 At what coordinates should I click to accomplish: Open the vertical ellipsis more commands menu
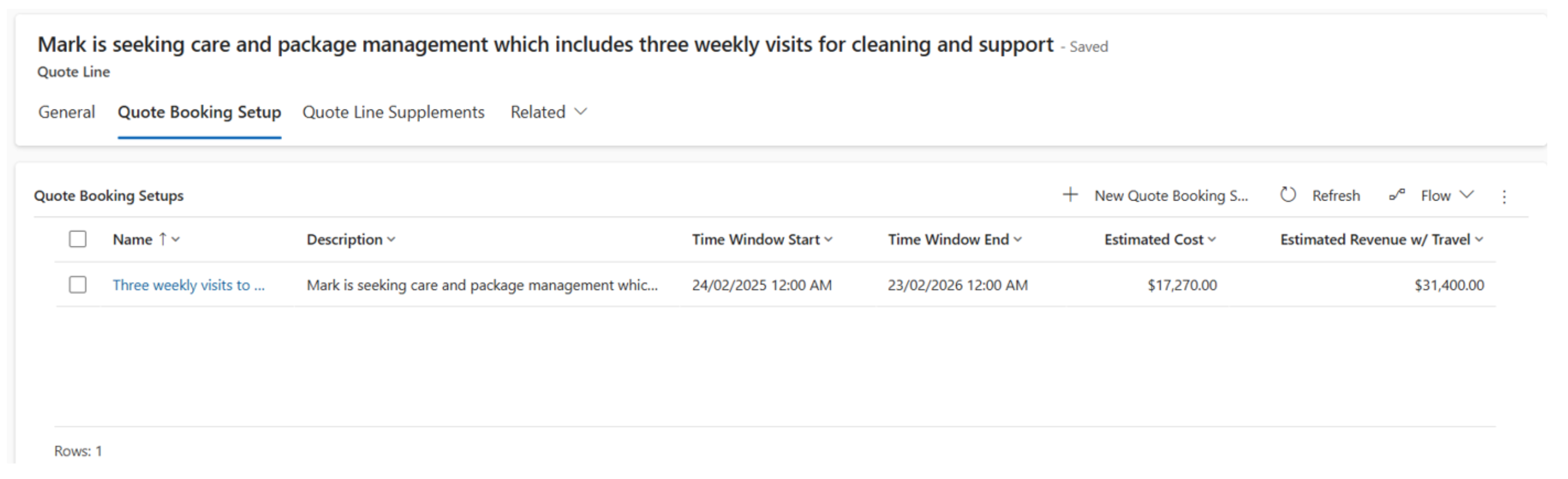click(1504, 196)
